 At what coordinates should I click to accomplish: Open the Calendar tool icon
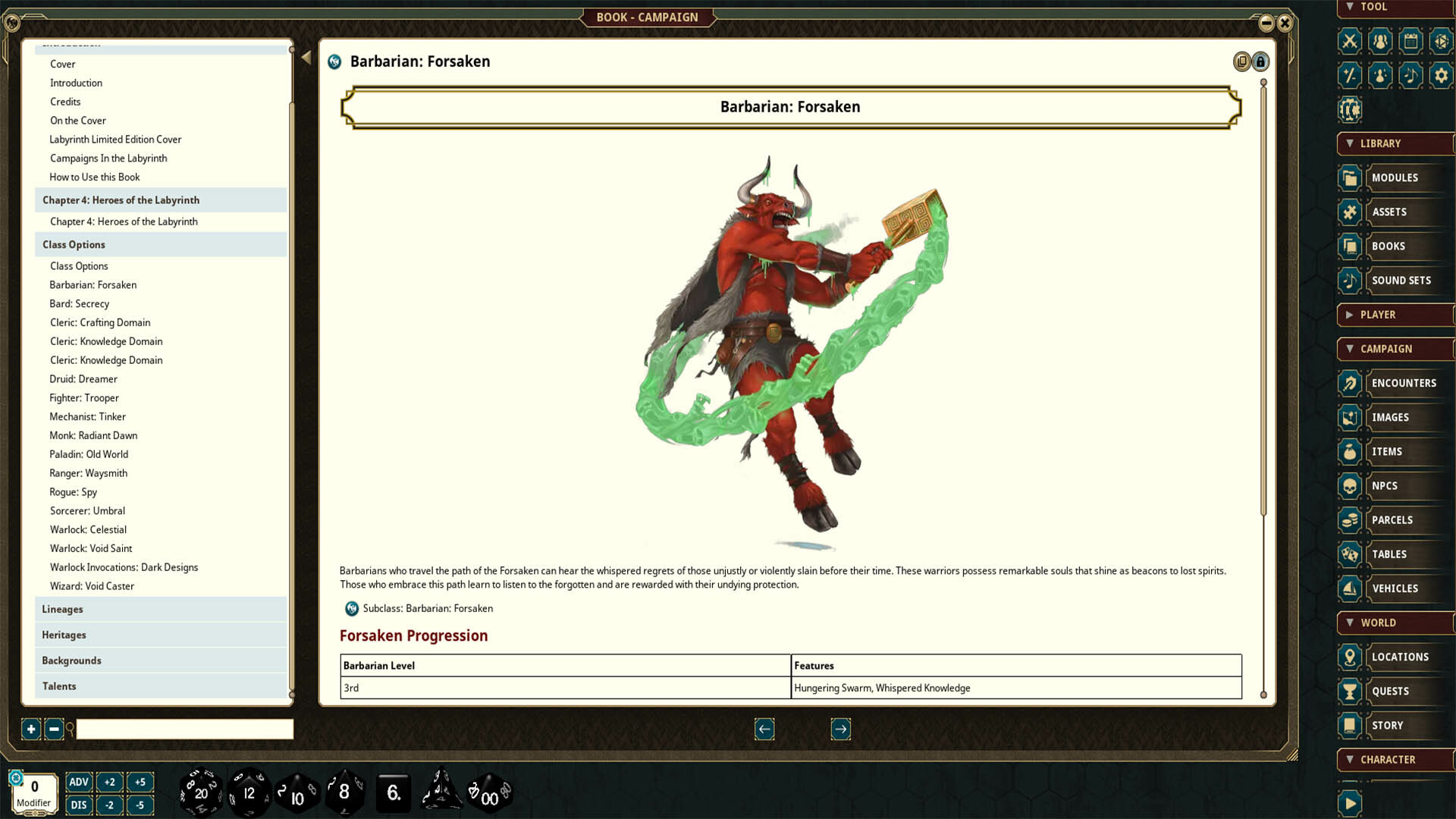(x=1411, y=42)
